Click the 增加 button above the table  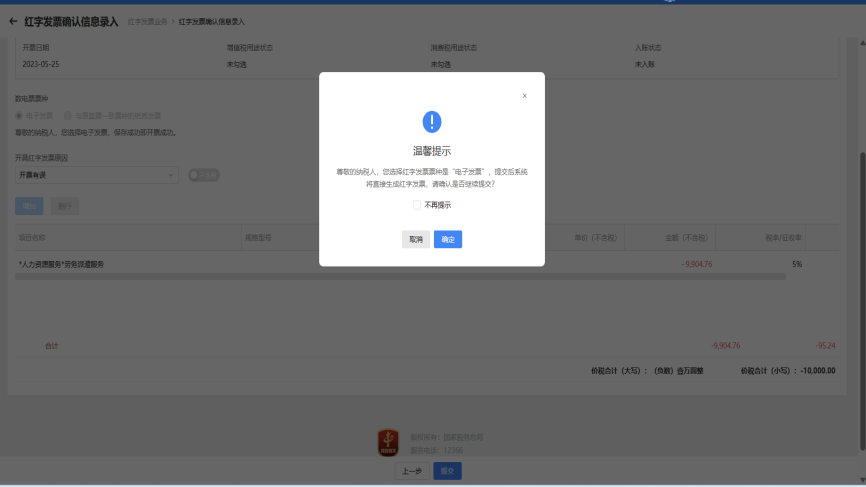29,206
